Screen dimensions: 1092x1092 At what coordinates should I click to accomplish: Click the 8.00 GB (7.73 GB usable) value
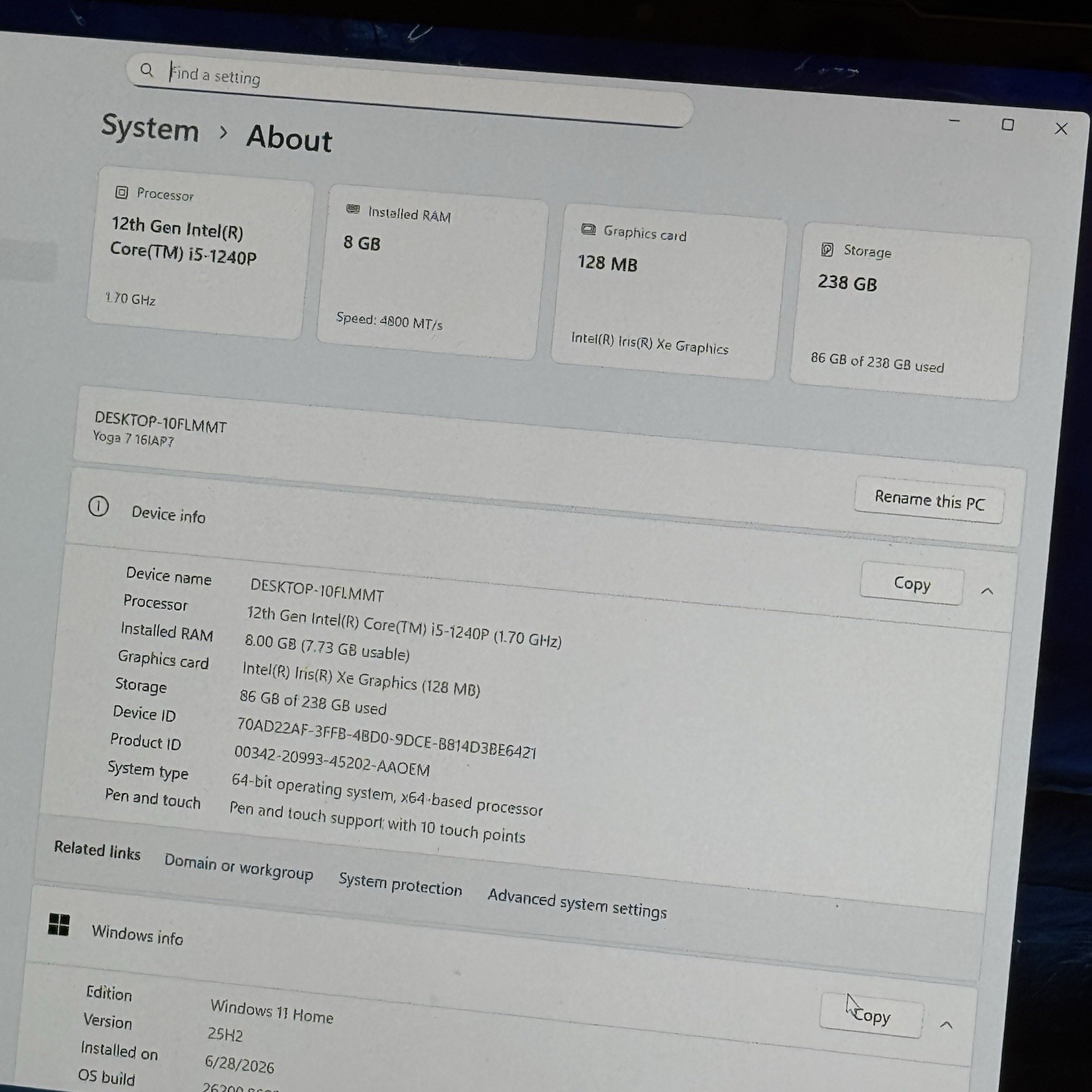(x=327, y=647)
